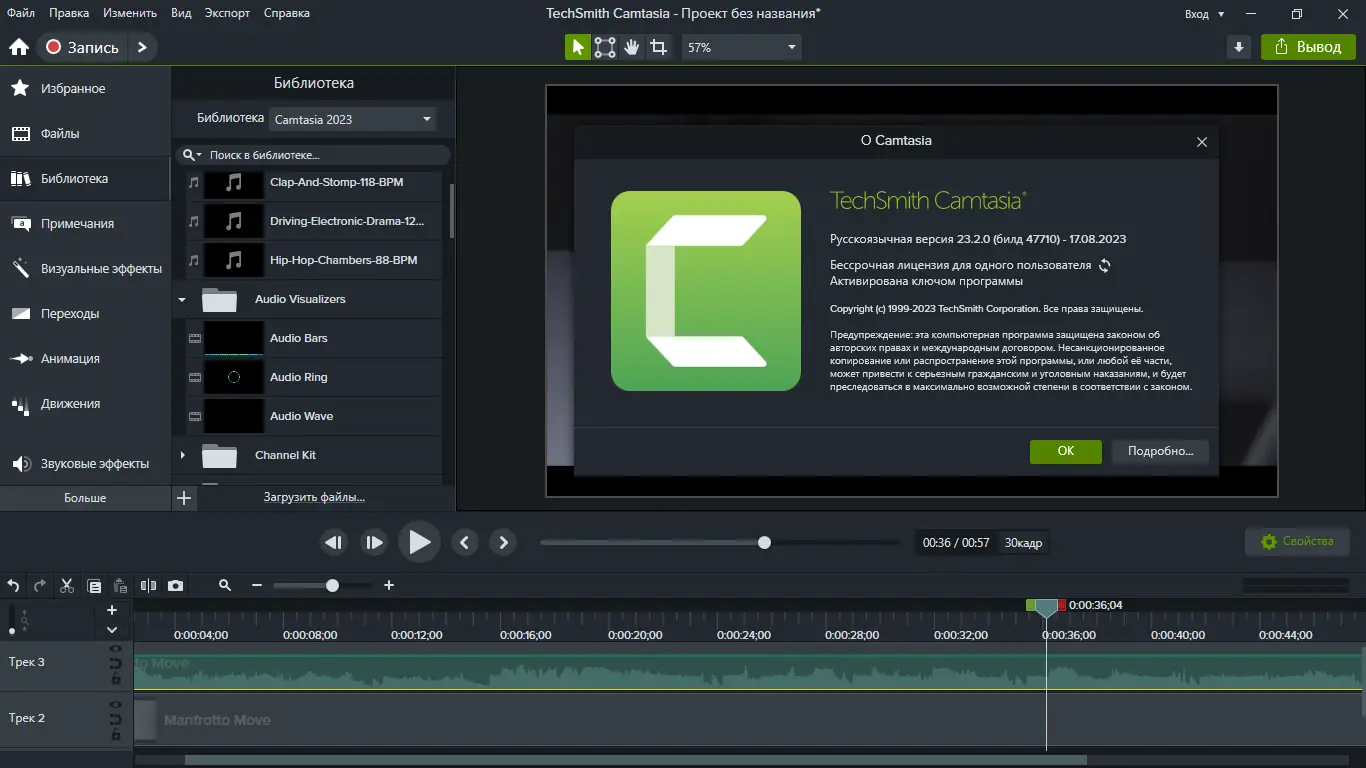
Task: Select the Pan (hand) tool above the canvas
Action: (x=630, y=47)
